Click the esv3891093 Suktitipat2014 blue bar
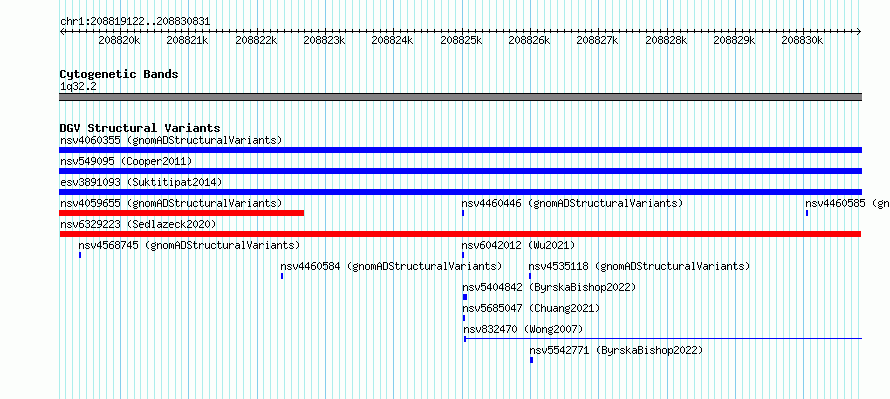 point(460,192)
